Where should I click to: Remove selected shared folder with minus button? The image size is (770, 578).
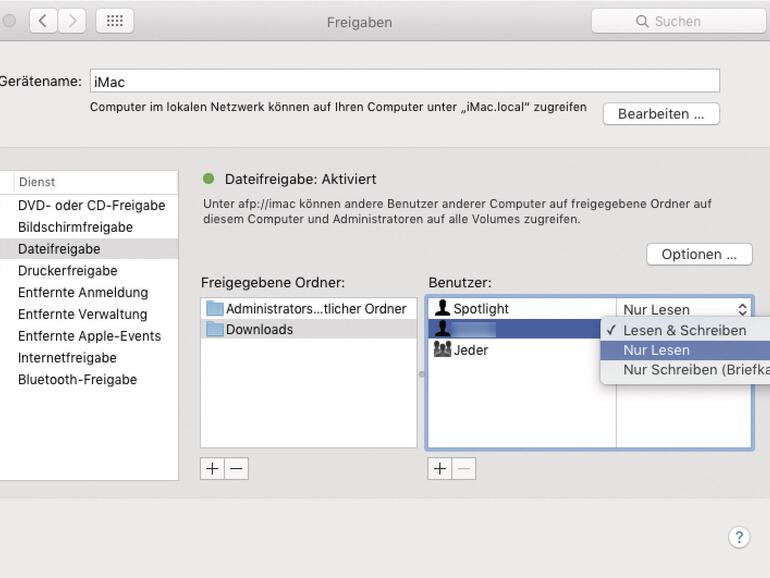pos(236,468)
